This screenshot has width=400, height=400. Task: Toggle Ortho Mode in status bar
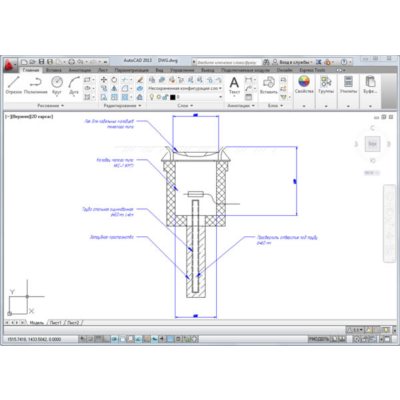pos(106,339)
